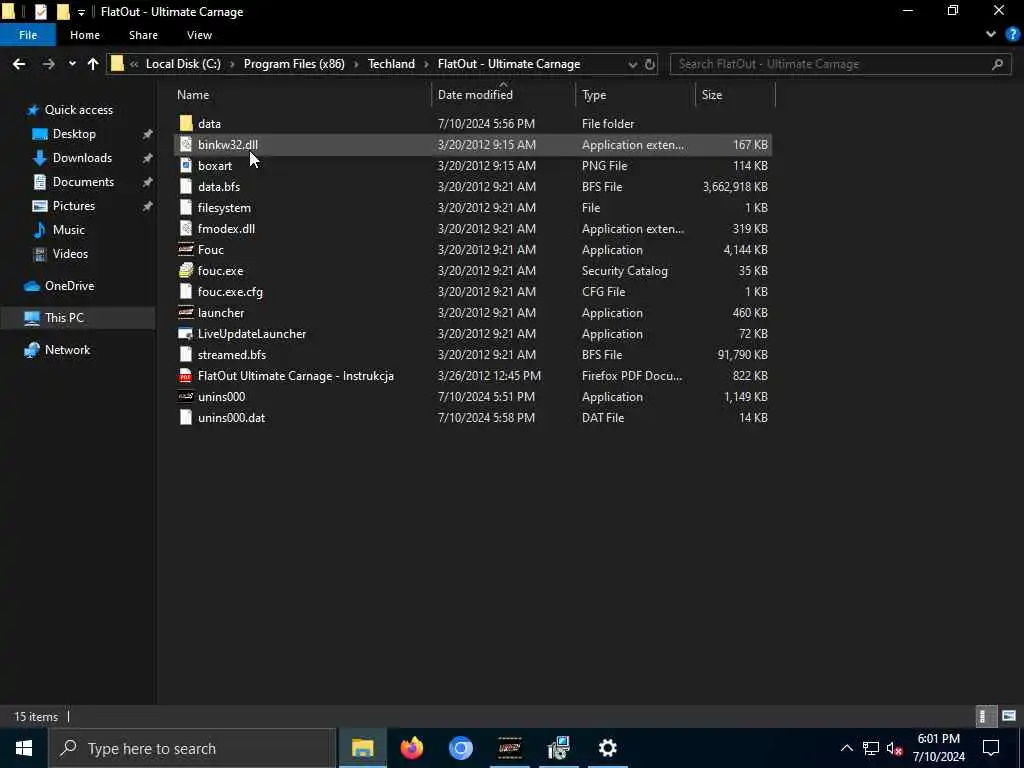Expand the ribbon with the chevron
This screenshot has height=768, width=1024.
point(991,35)
